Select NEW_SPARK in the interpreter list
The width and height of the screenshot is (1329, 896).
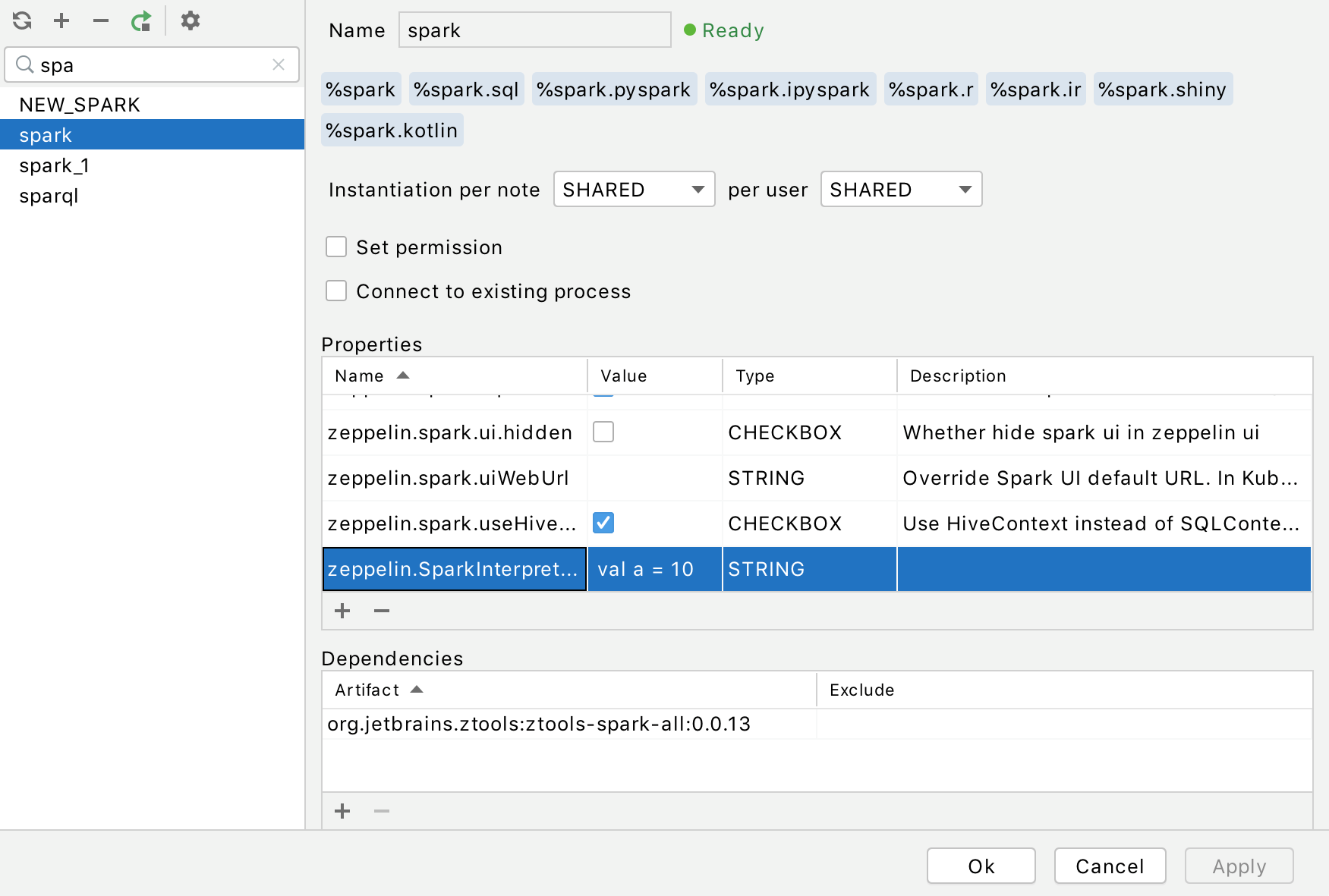click(x=80, y=105)
